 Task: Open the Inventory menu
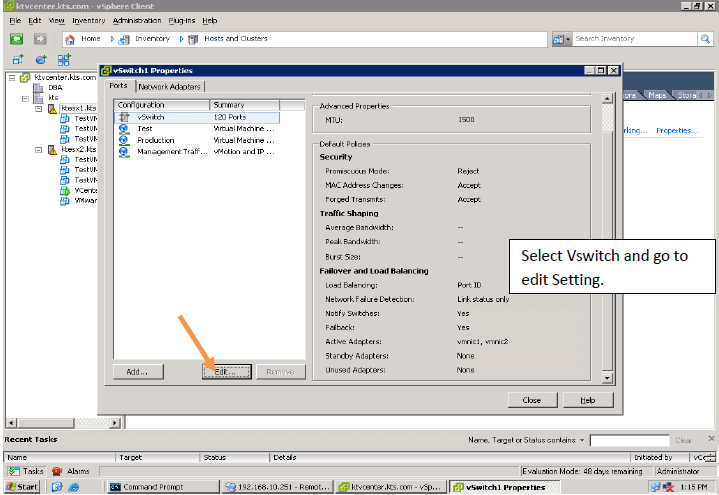coord(88,21)
